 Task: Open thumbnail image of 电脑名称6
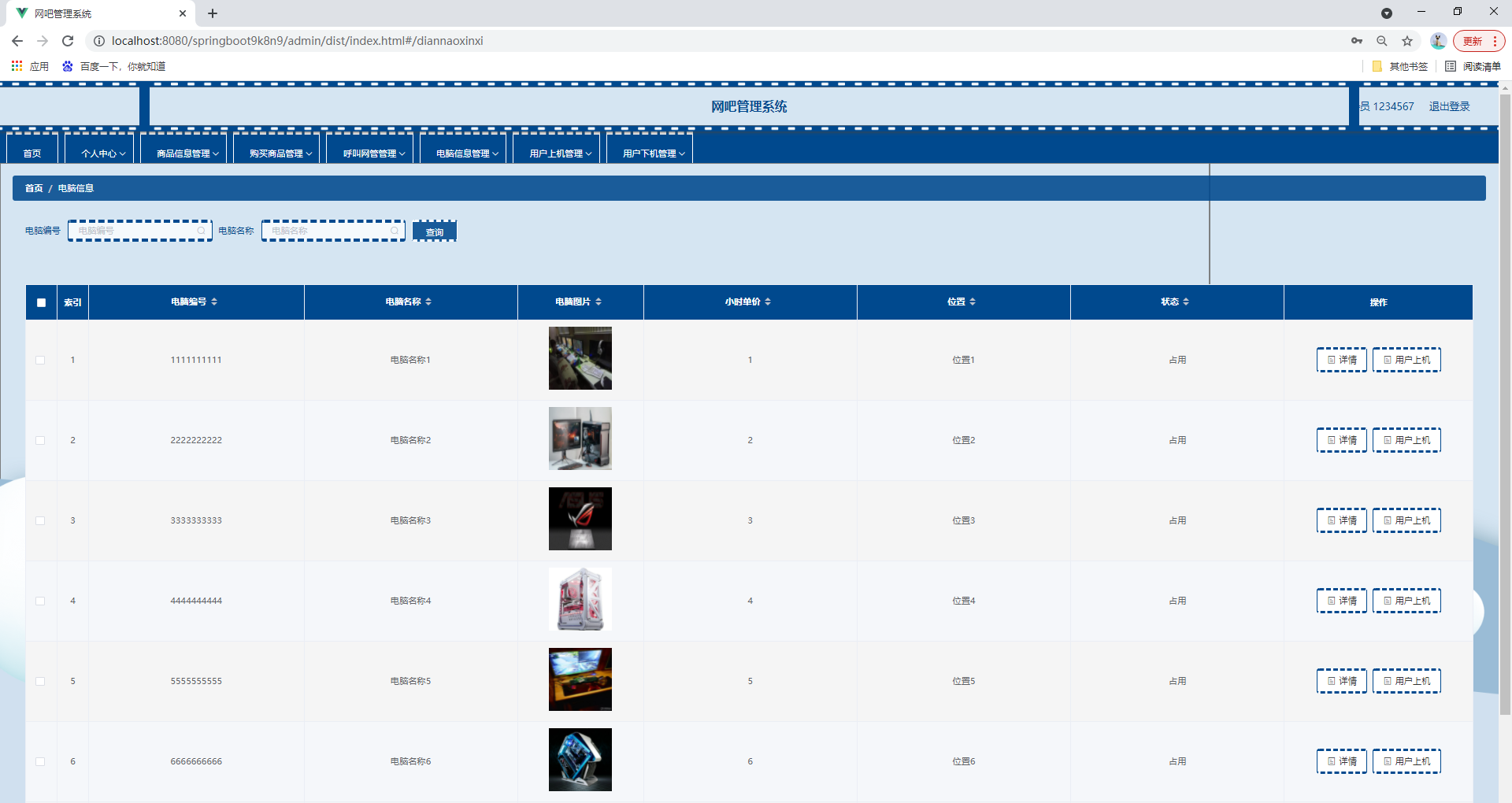(x=580, y=760)
